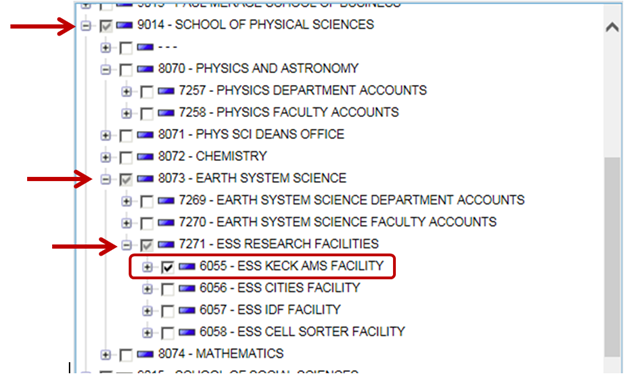Viewport: 624px width, 374px height.
Task: Uncheck the 6055 - ESS KECK AMS FACILITY checkbox
Action: [x=168, y=267]
